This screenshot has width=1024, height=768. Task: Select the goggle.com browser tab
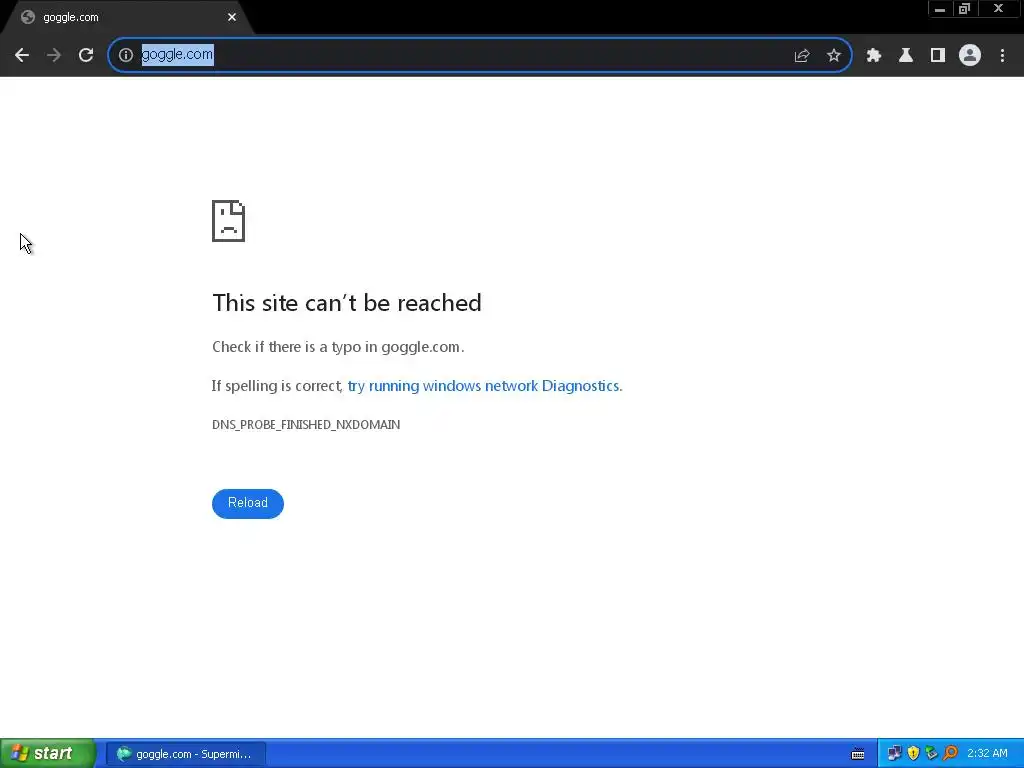(127, 18)
